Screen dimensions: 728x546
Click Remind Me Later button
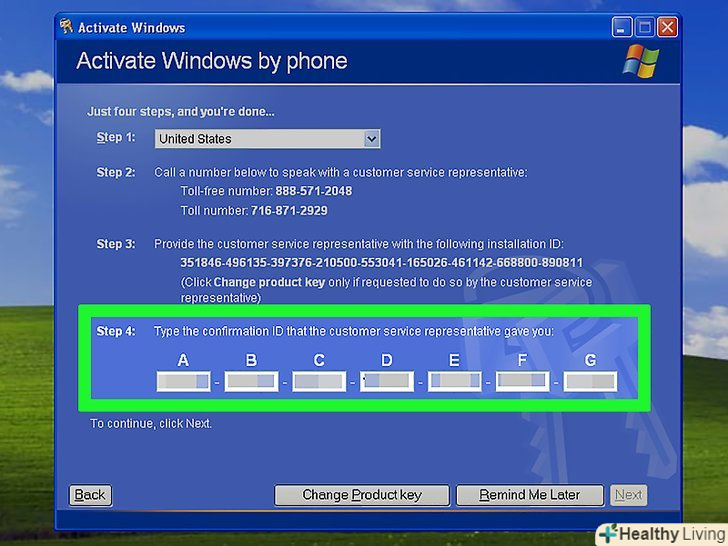coord(530,495)
